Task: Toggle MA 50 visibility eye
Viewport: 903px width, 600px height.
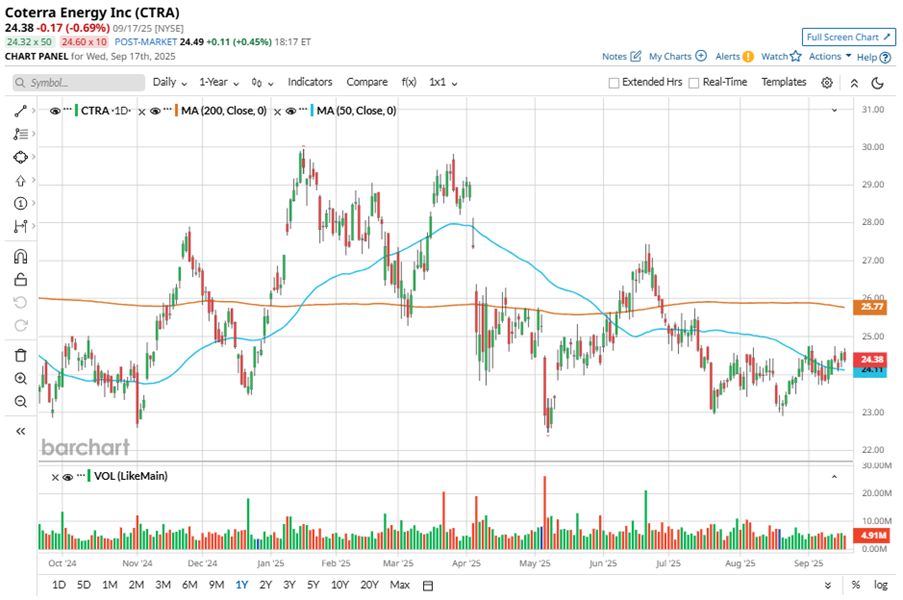Action: (x=290, y=111)
